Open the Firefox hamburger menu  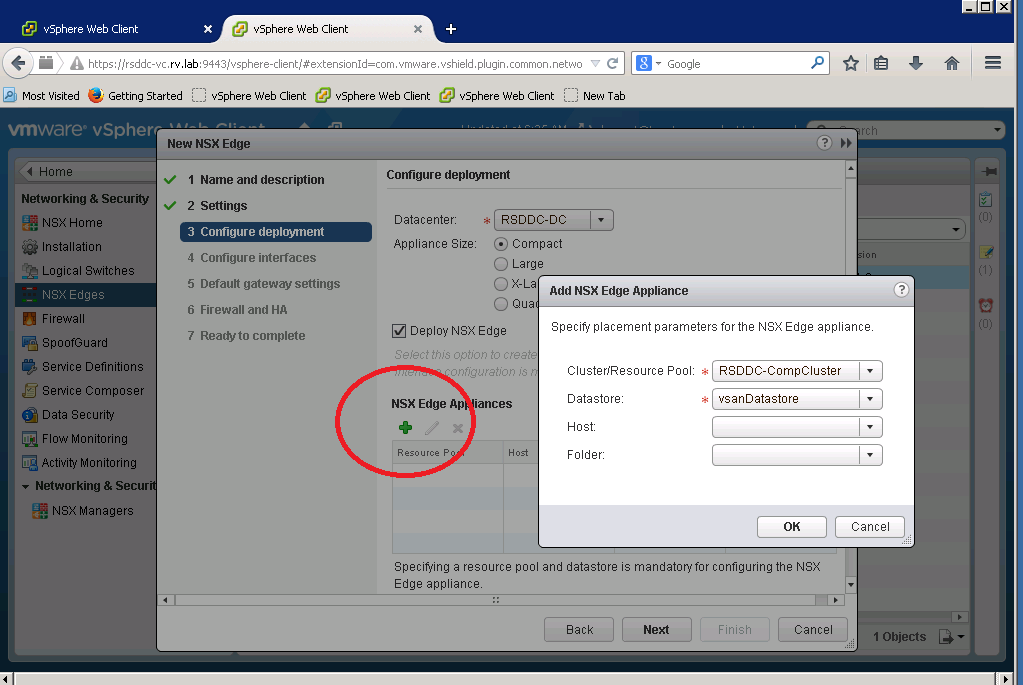click(x=993, y=63)
